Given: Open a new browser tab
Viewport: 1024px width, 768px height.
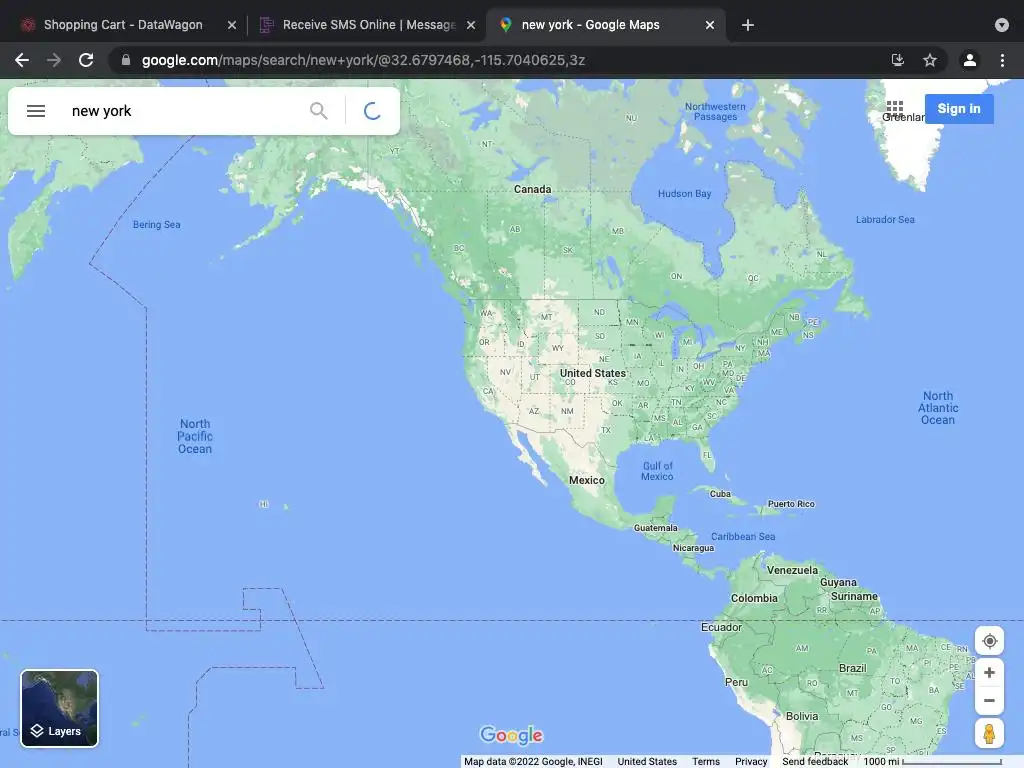Looking at the screenshot, I should [x=748, y=25].
